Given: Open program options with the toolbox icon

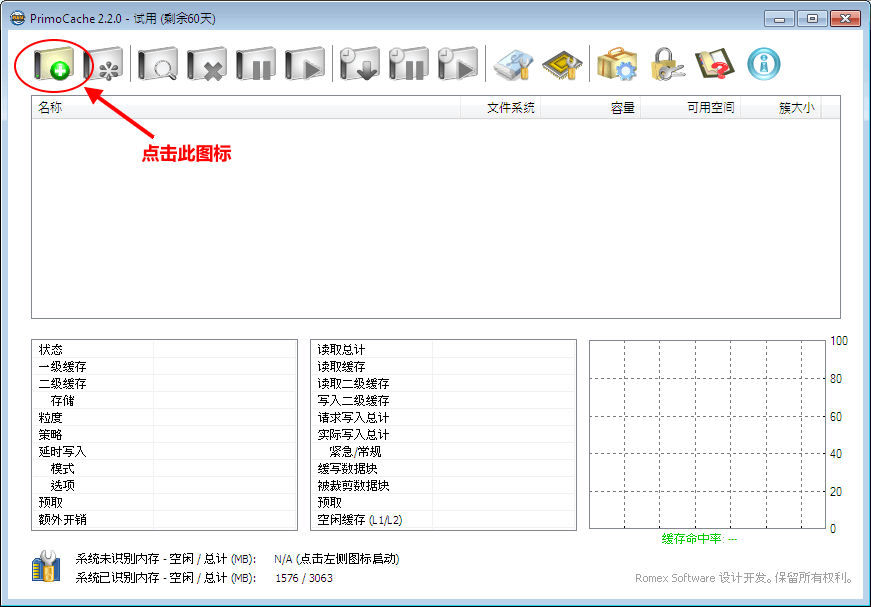Looking at the screenshot, I should pos(617,62).
